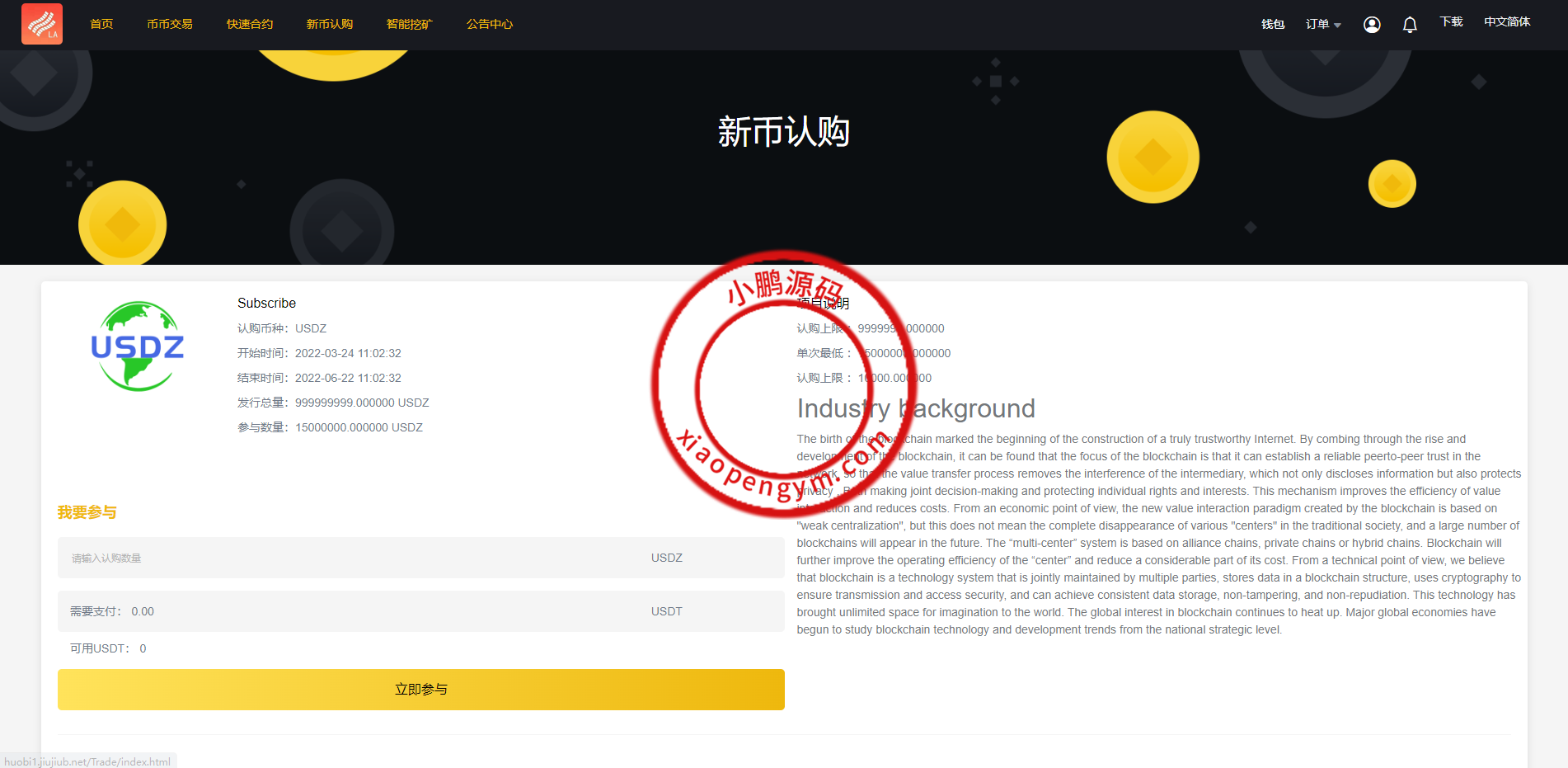
Task: Open 快速合约 quick contract page
Action: pyautogui.click(x=250, y=25)
